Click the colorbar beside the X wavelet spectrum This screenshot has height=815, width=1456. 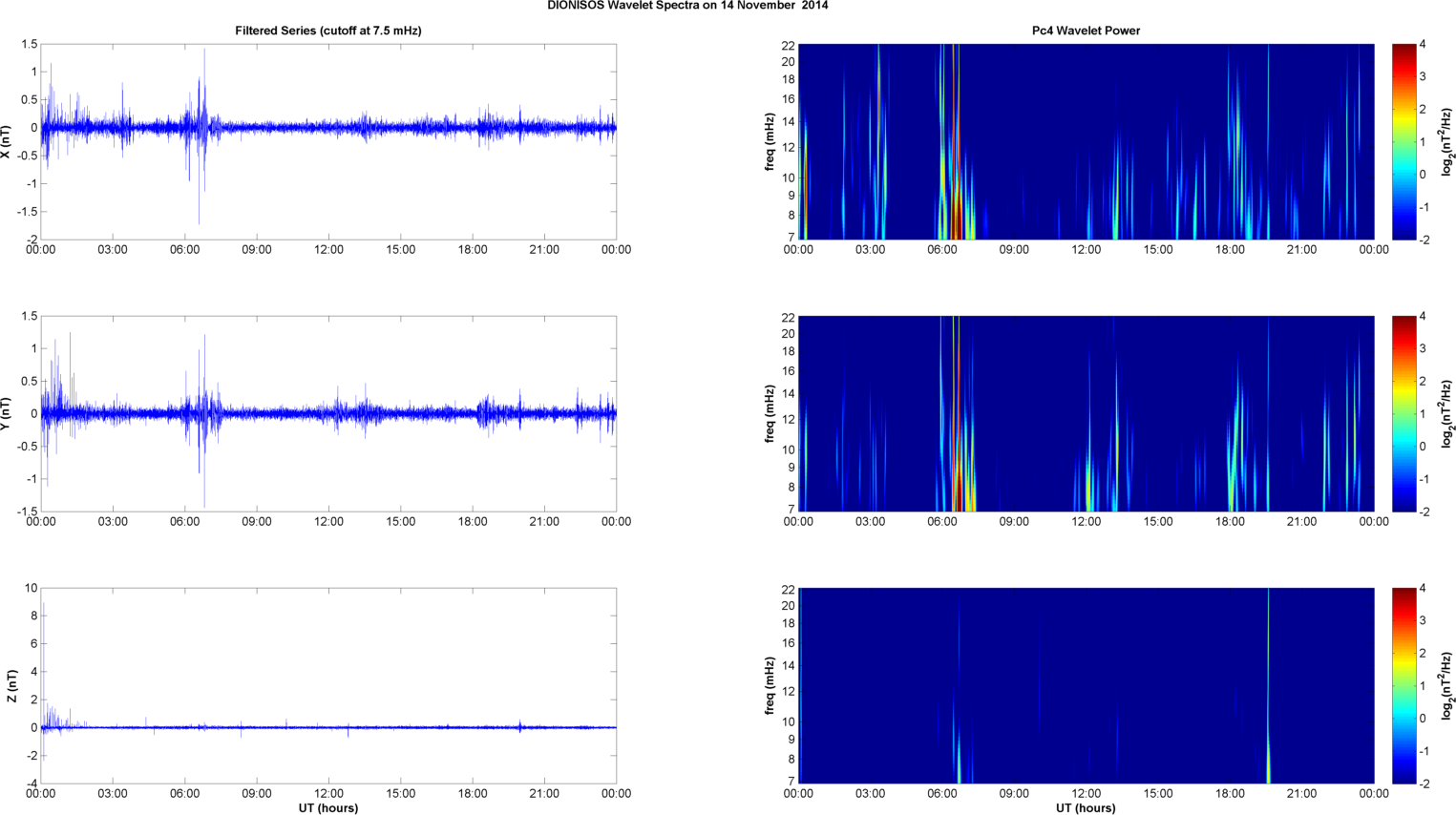pos(1403,141)
